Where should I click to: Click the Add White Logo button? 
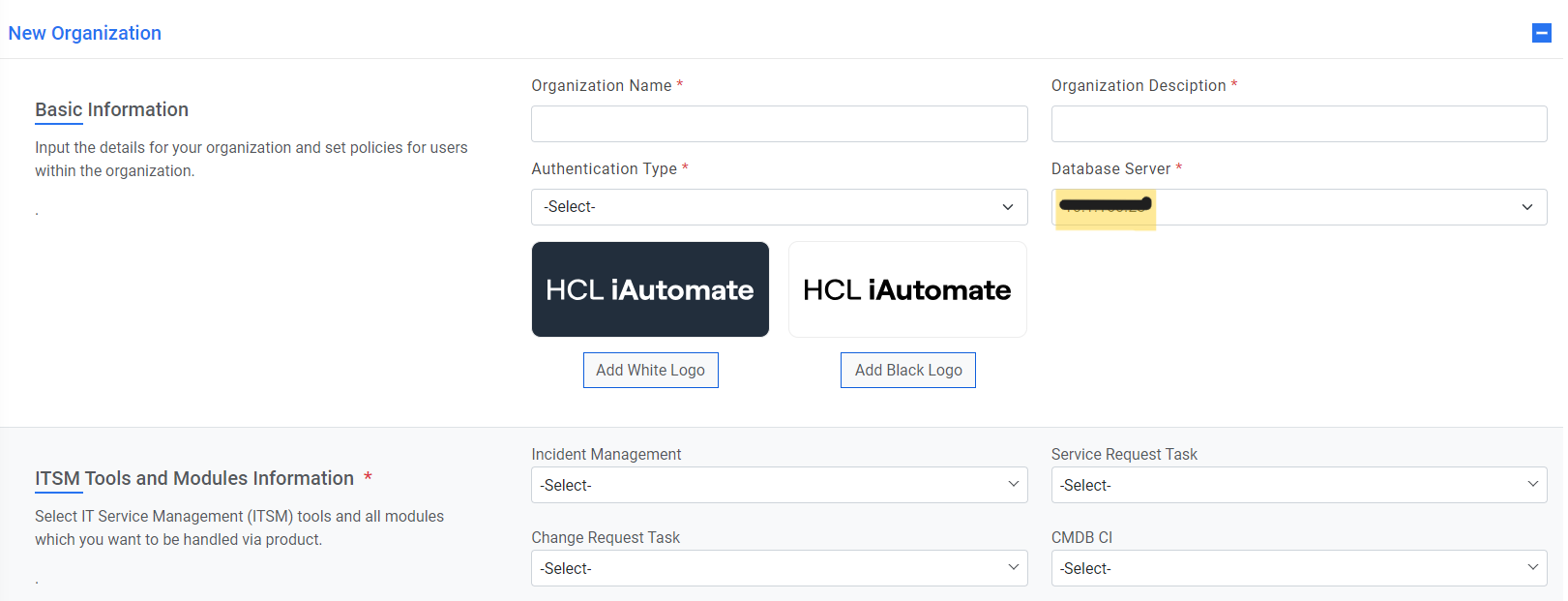coord(650,371)
